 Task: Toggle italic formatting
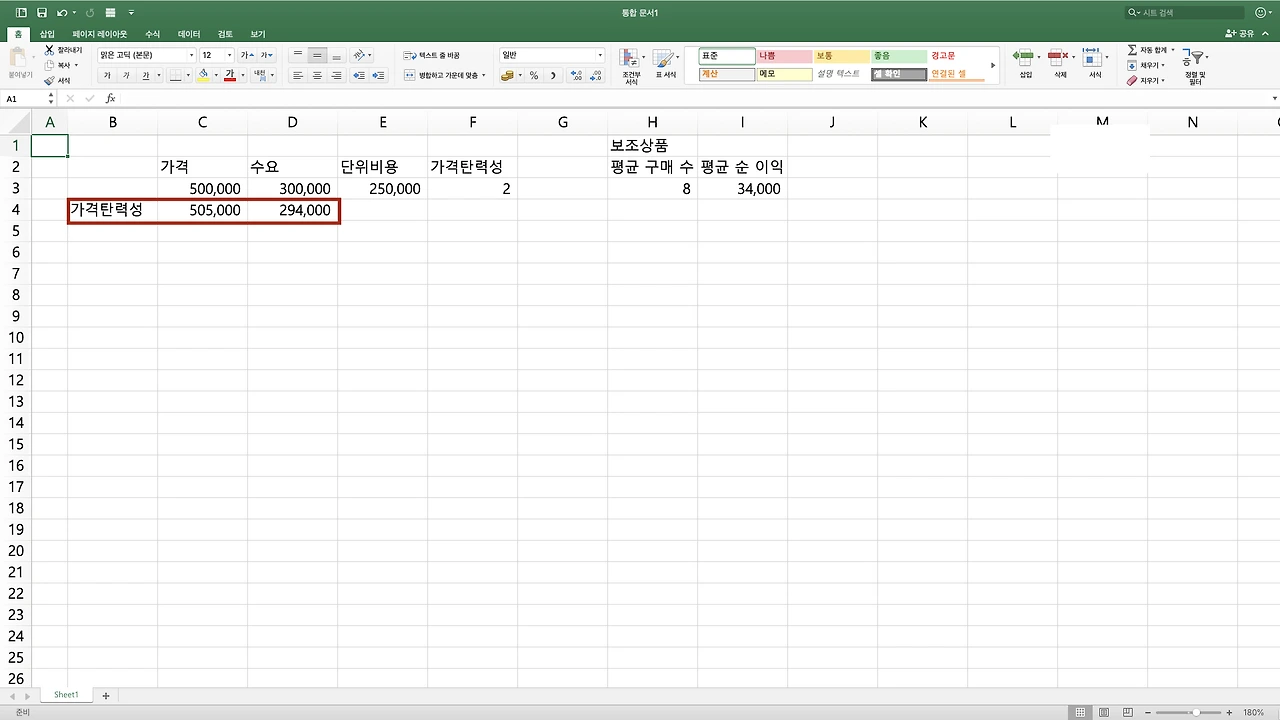(x=126, y=75)
